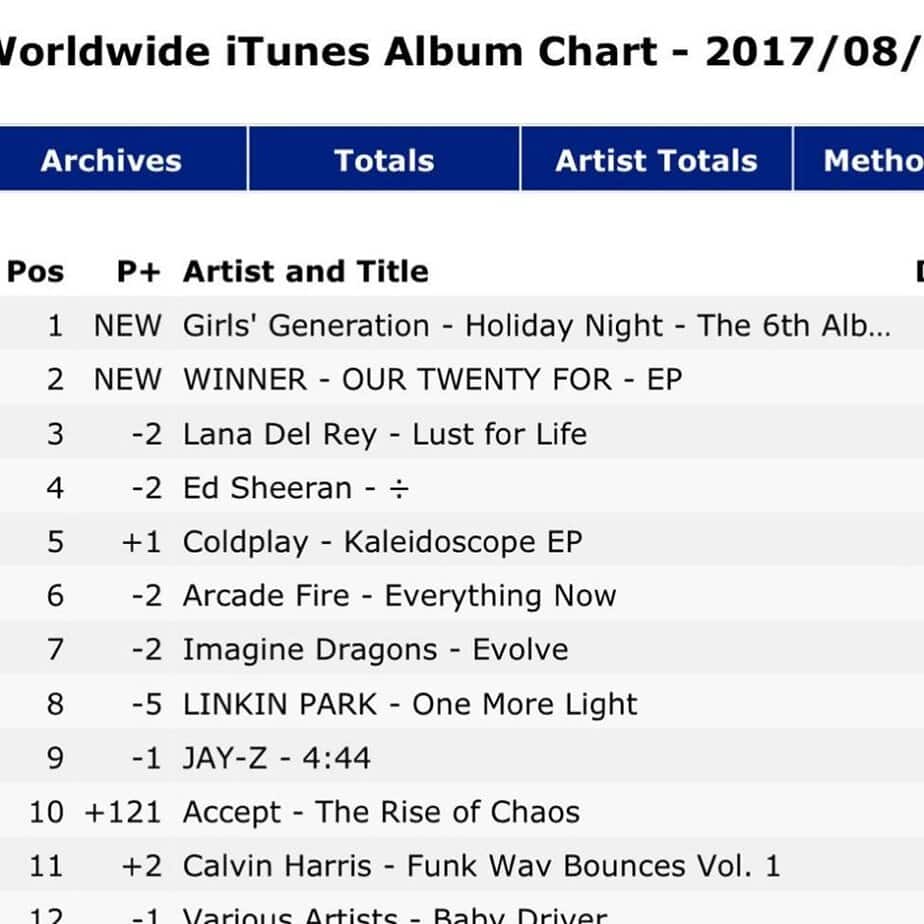The height and width of the screenshot is (924, 924).
Task: Click Arcade Fire - Everything Now
Action: click(399, 596)
